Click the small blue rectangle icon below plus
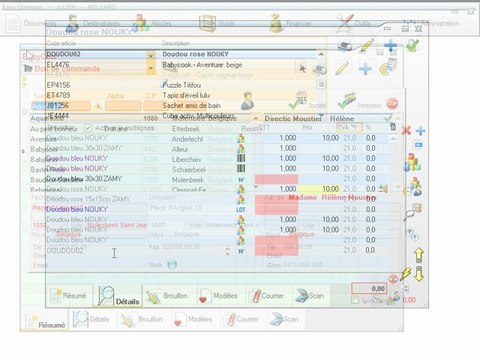 pos(419,145)
